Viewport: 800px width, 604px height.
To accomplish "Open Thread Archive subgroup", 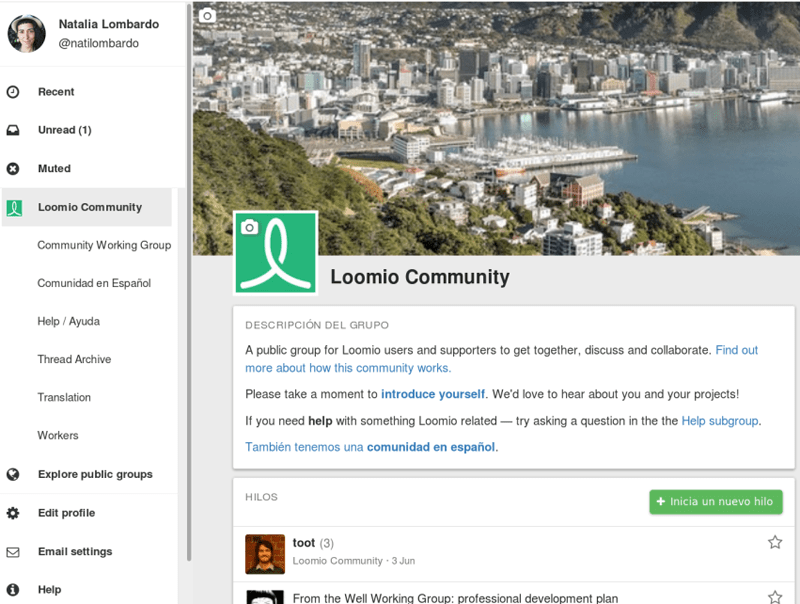I will (74, 359).
